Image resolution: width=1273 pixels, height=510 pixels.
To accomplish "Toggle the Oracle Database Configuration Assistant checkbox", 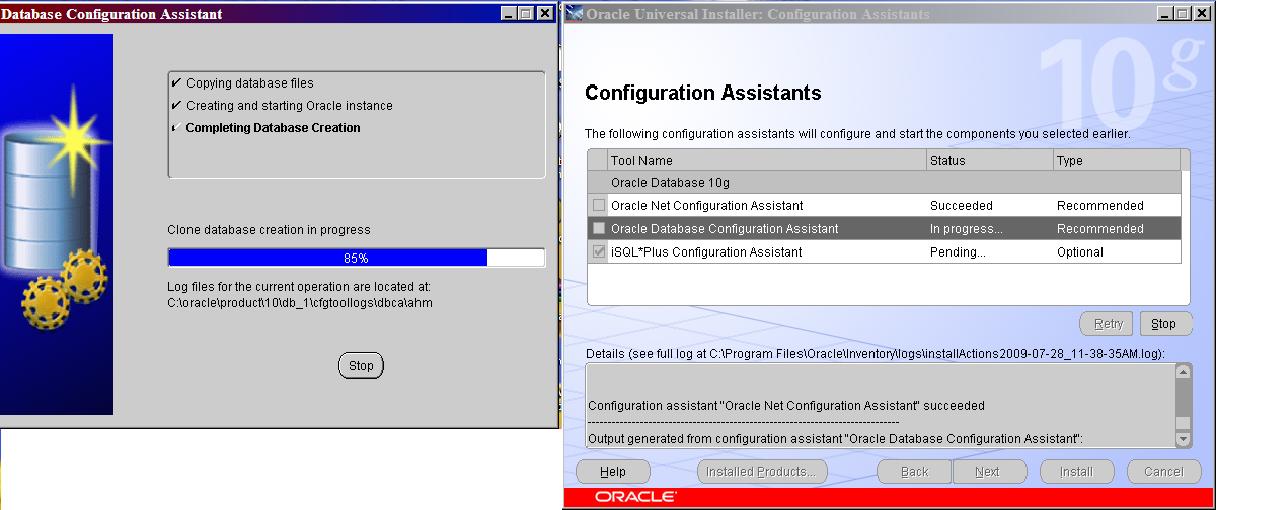I will pyautogui.click(x=599, y=229).
